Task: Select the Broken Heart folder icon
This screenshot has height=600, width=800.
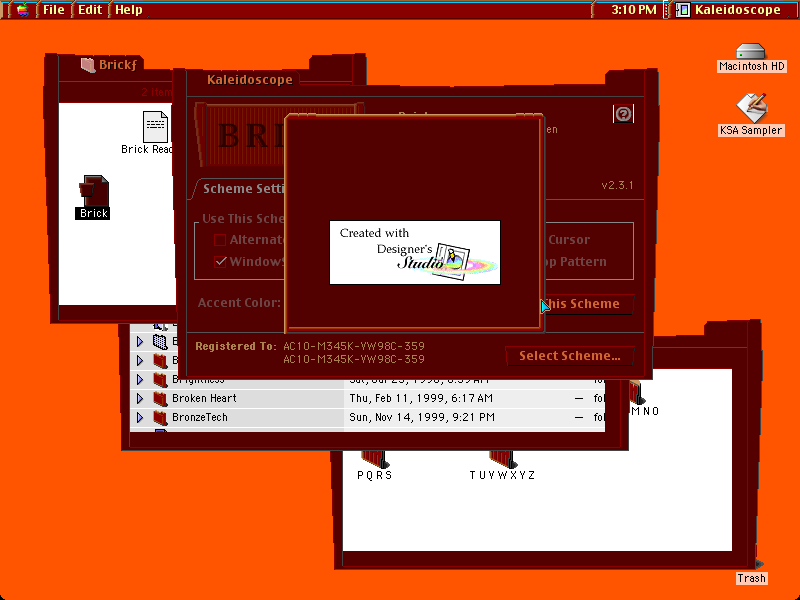Action: point(160,398)
